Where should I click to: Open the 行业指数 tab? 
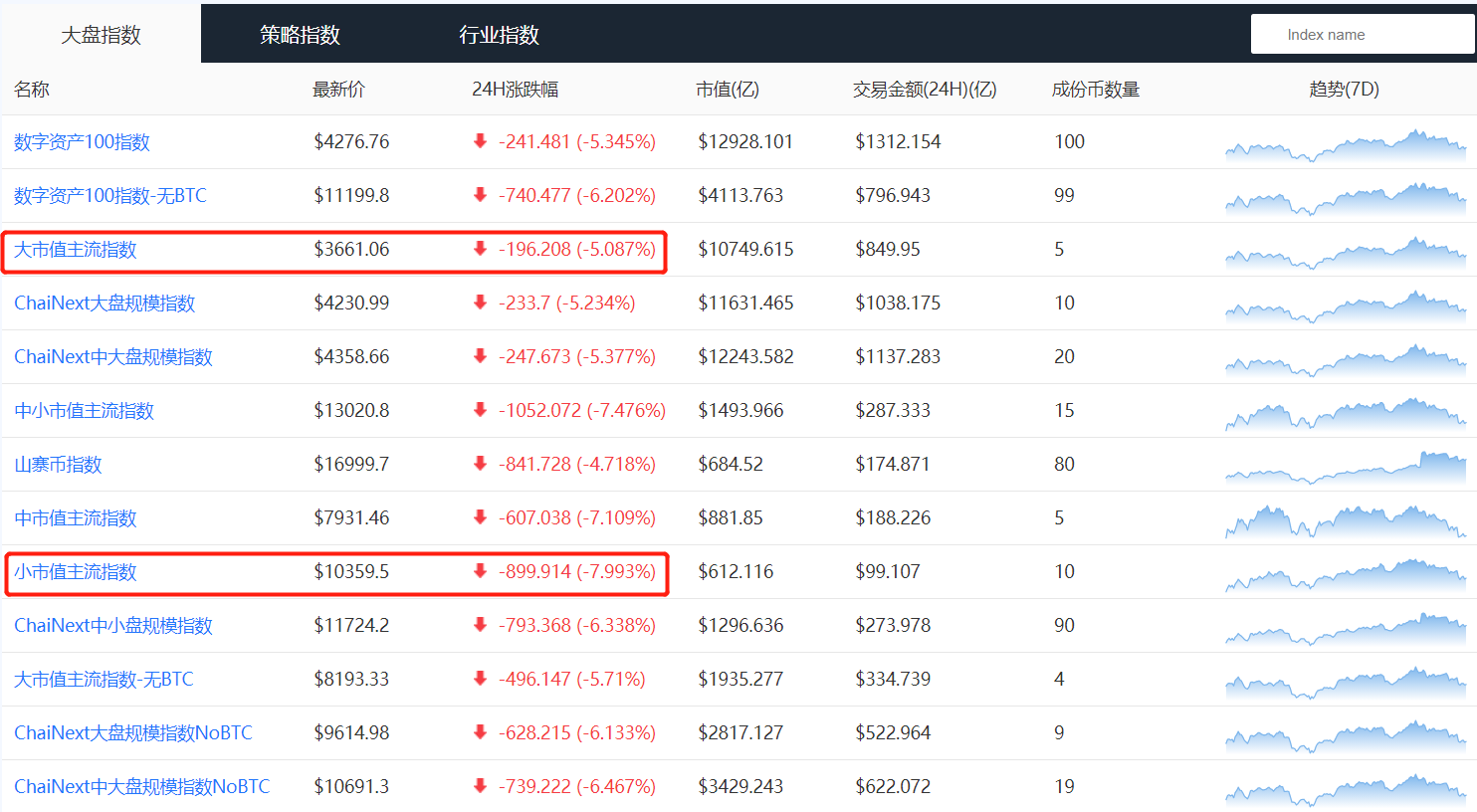coord(499,35)
